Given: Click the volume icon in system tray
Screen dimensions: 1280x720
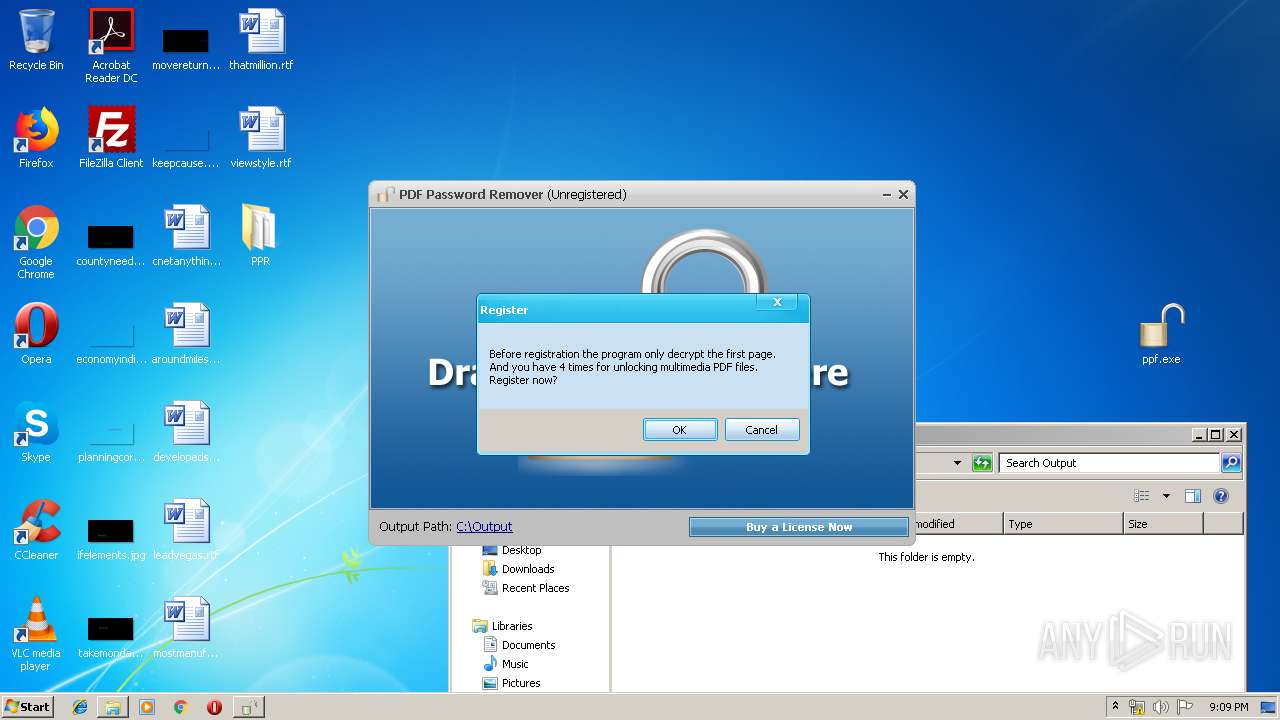Looking at the screenshot, I should [x=1161, y=707].
